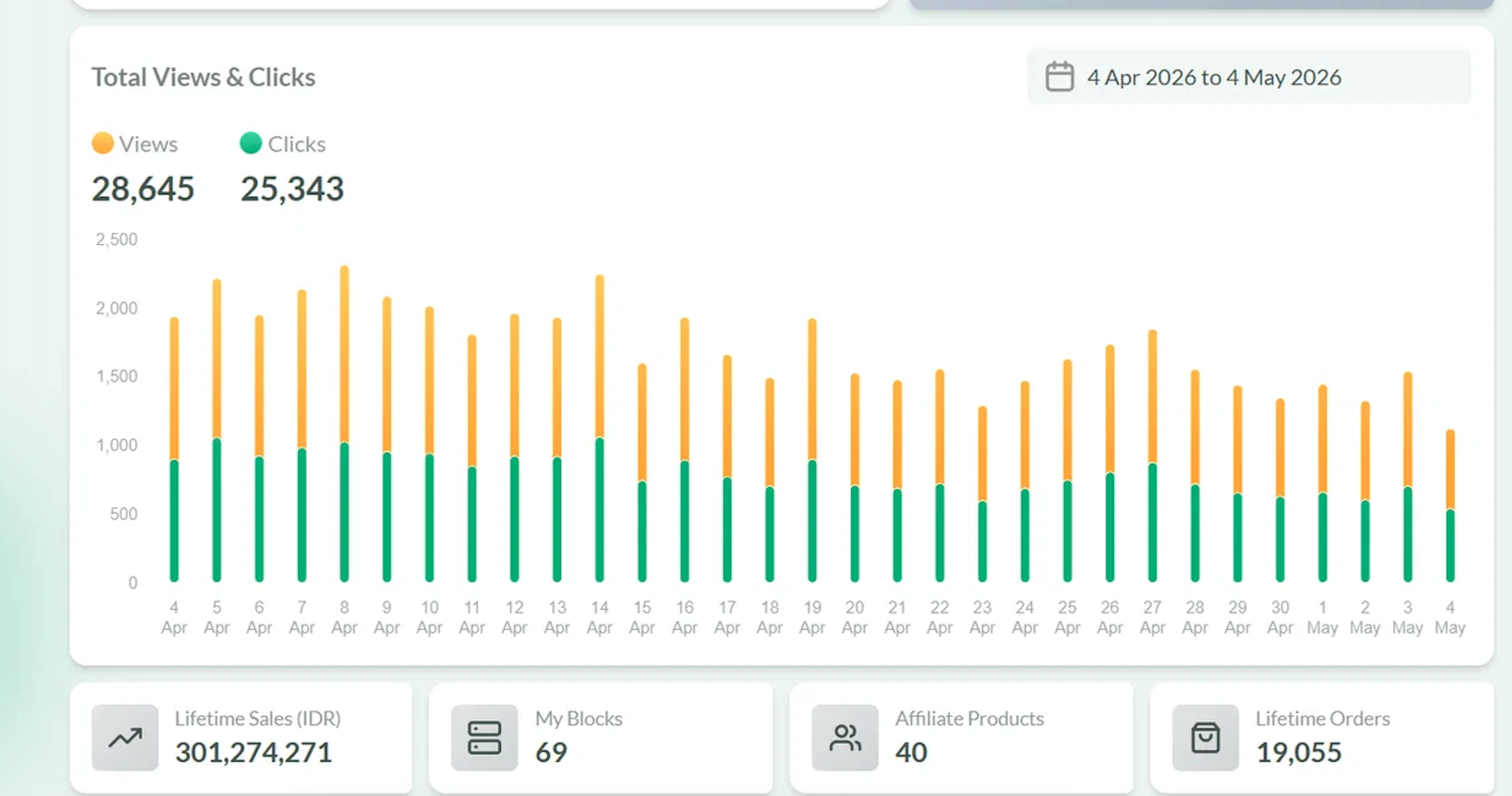Select the 4 Apr bar
Image resolution: width=1512 pixels, height=796 pixels.
click(x=174, y=450)
